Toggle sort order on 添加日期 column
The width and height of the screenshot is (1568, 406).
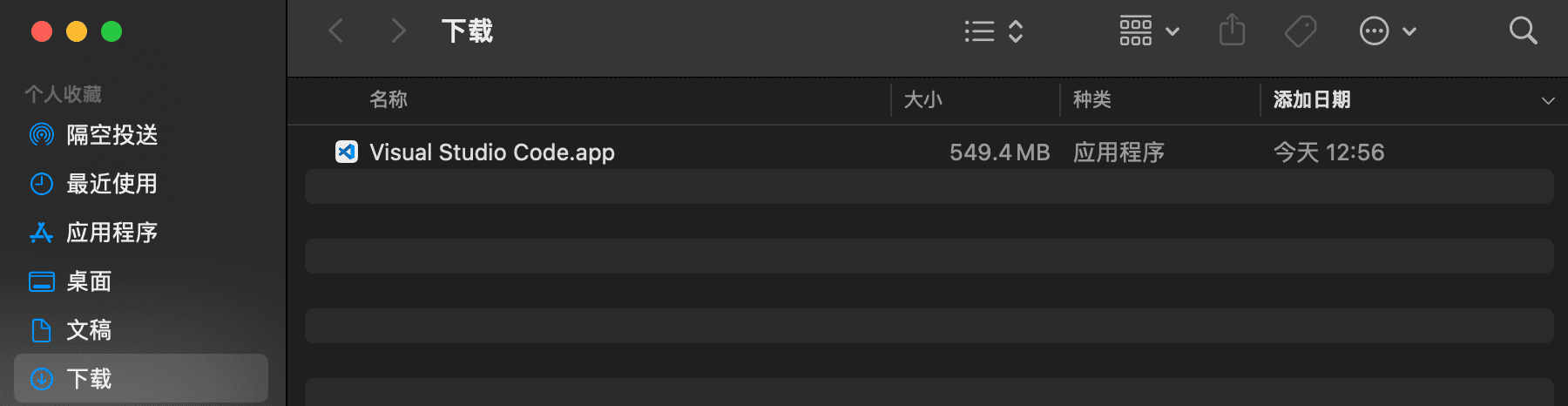pos(1312,100)
